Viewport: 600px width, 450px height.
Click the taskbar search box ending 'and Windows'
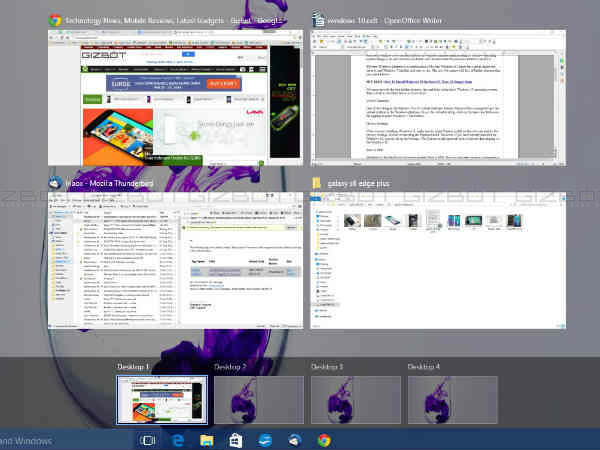coord(65,440)
